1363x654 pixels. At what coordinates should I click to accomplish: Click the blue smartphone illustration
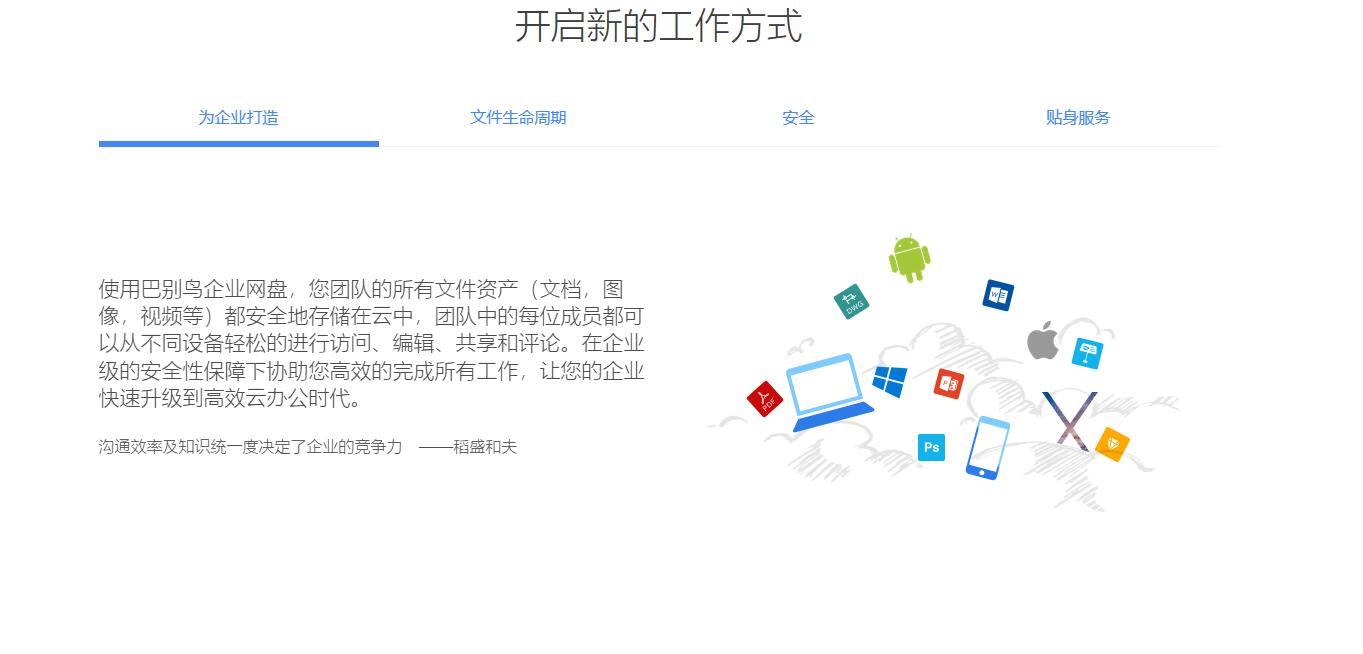(987, 448)
